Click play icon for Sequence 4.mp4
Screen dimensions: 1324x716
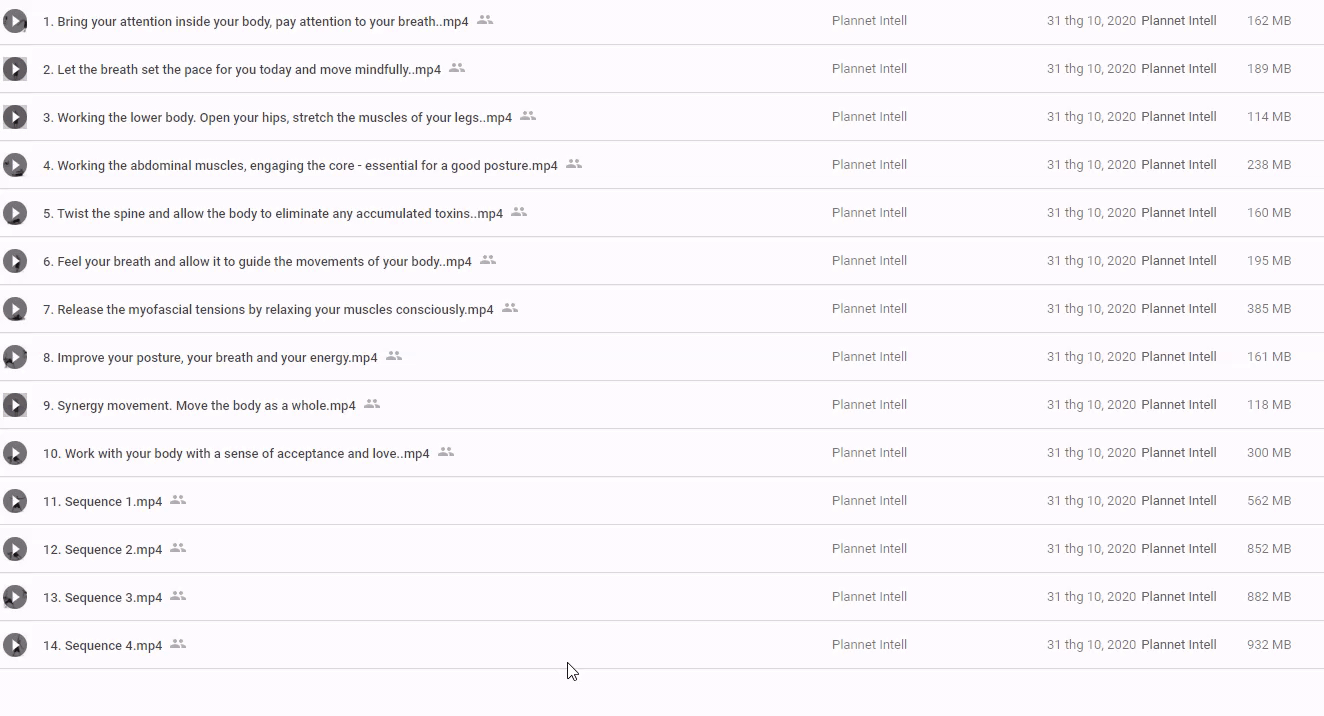[15, 645]
